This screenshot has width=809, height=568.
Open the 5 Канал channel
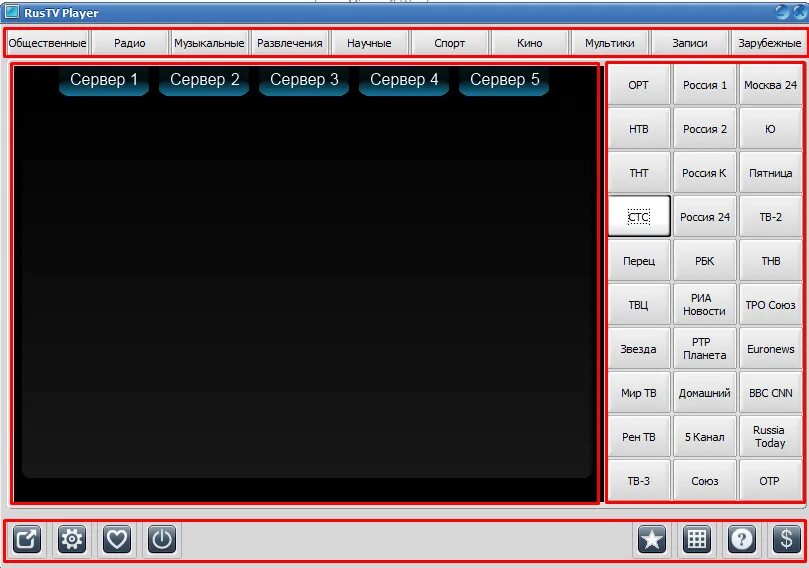(x=705, y=437)
